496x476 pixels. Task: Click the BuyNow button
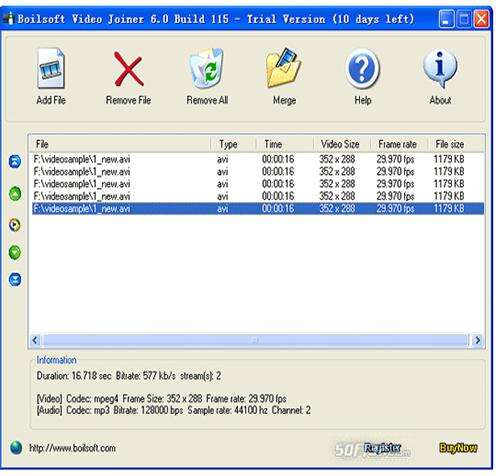458,448
